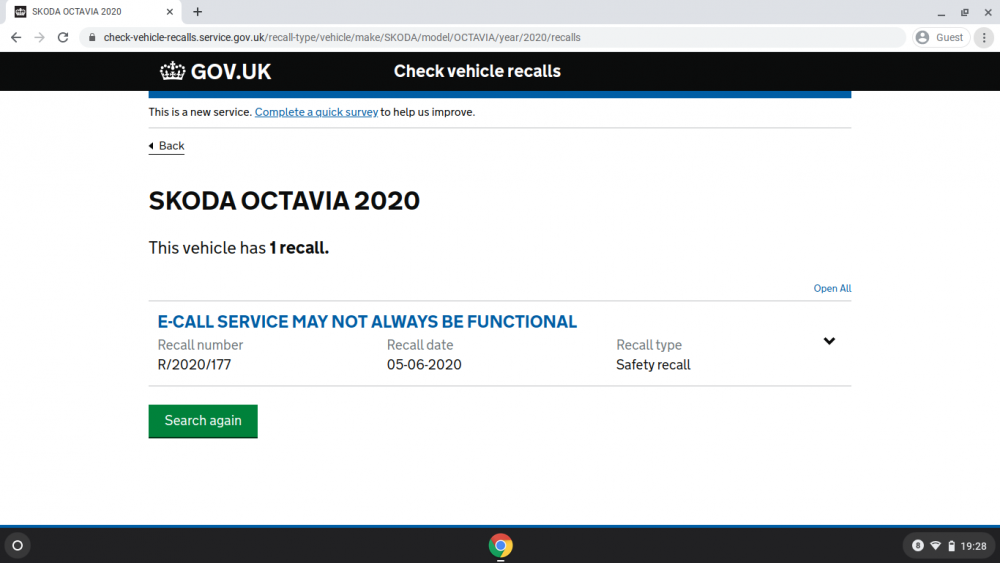Click the Safety recall type text
Image resolution: width=1000 pixels, height=563 pixels.
click(653, 365)
